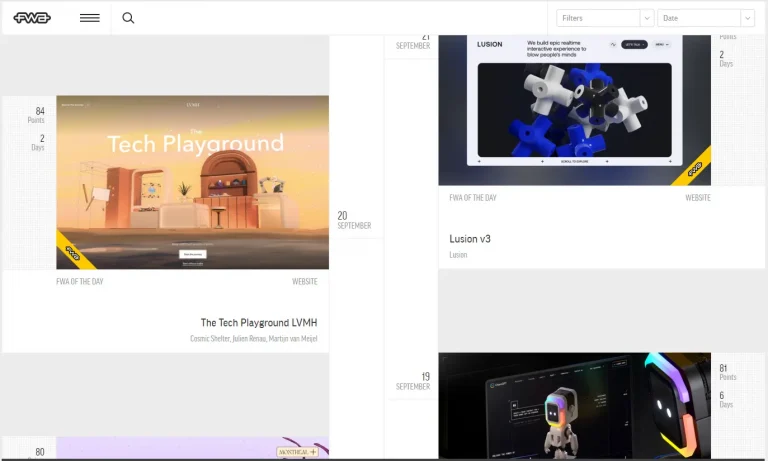This screenshot has width=768, height=461.
Task: Open the robot website thumbnail for 19 September
Action: click(575, 406)
